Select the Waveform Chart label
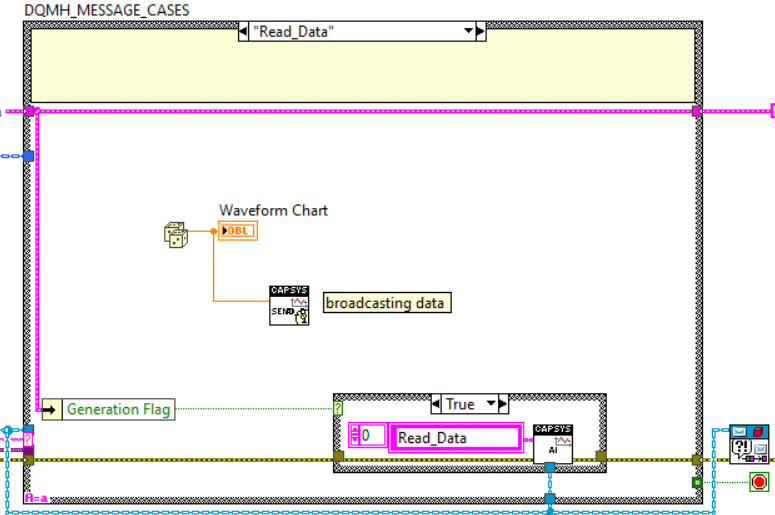This screenshot has width=775, height=515. (x=273, y=210)
